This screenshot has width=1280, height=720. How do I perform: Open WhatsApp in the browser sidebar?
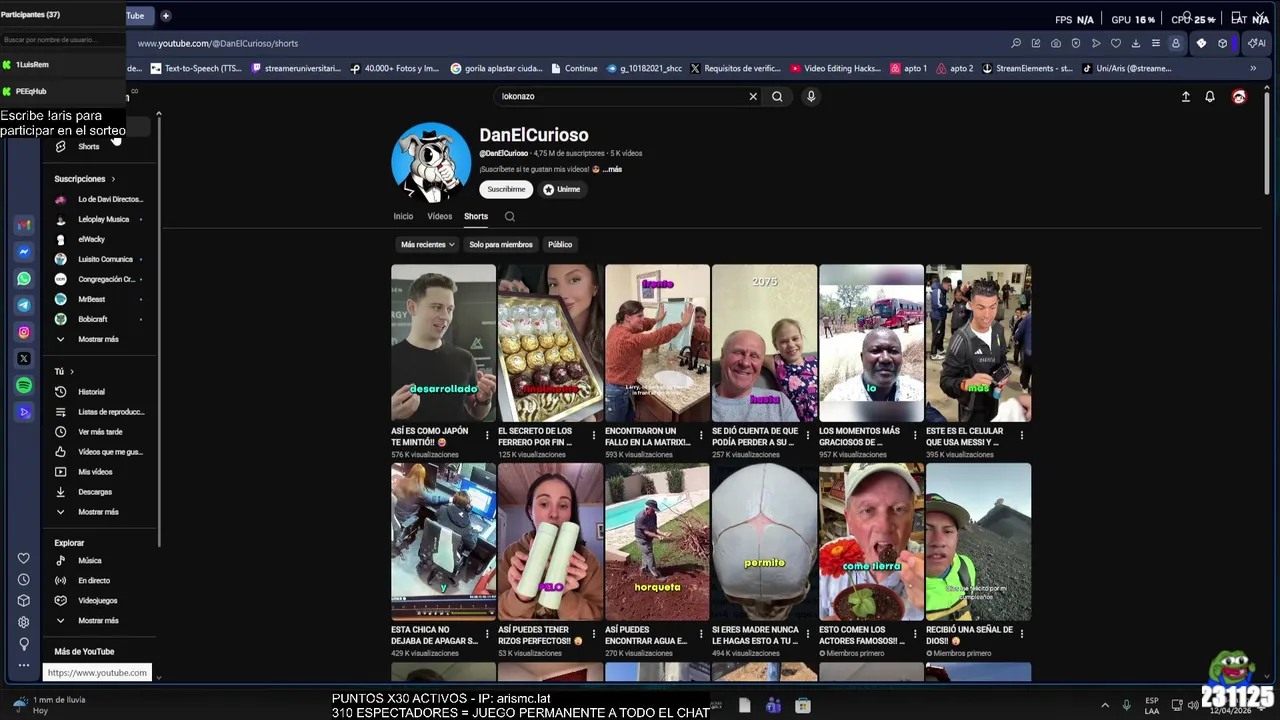coord(24,279)
